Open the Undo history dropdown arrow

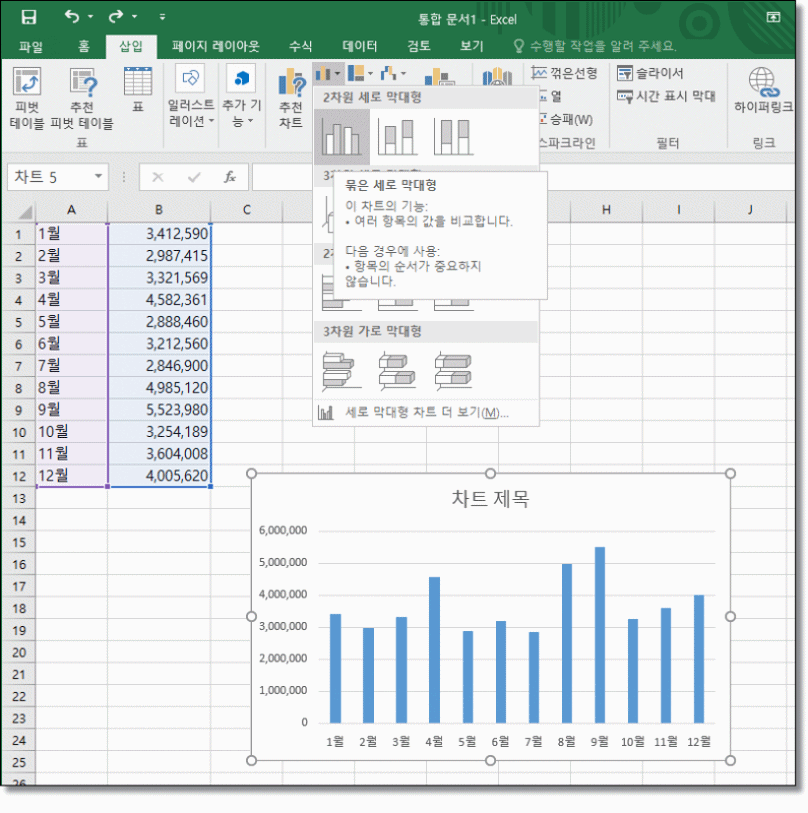[90, 17]
